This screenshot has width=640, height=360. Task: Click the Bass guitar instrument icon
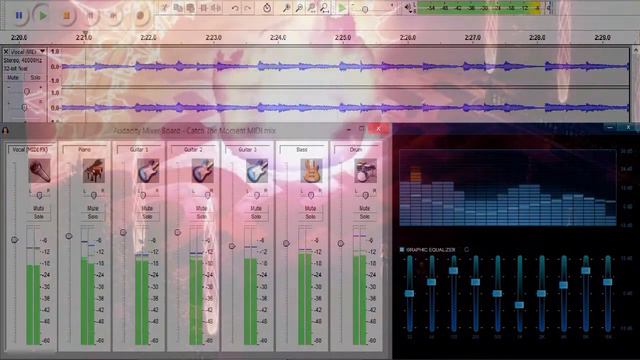(x=311, y=171)
